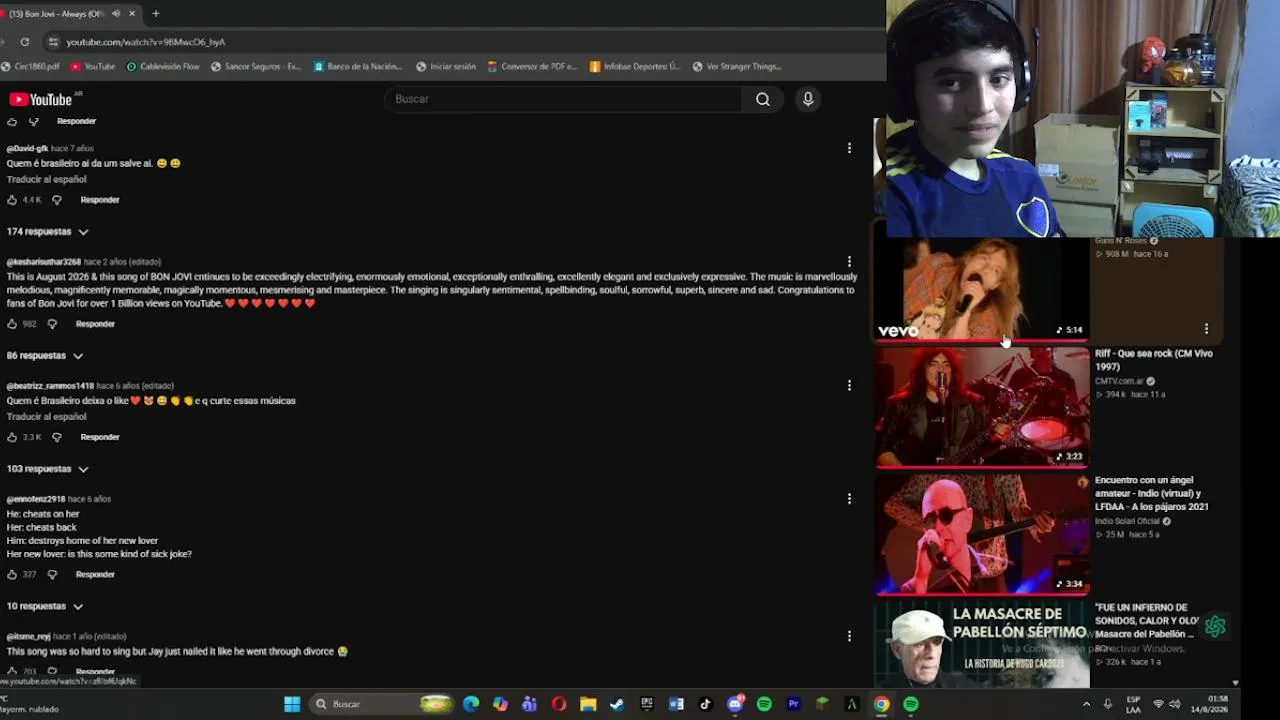Play the Indio Solari Encuentro con un ángel thumbnail
This screenshot has width=1280, height=720.
click(x=982, y=533)
